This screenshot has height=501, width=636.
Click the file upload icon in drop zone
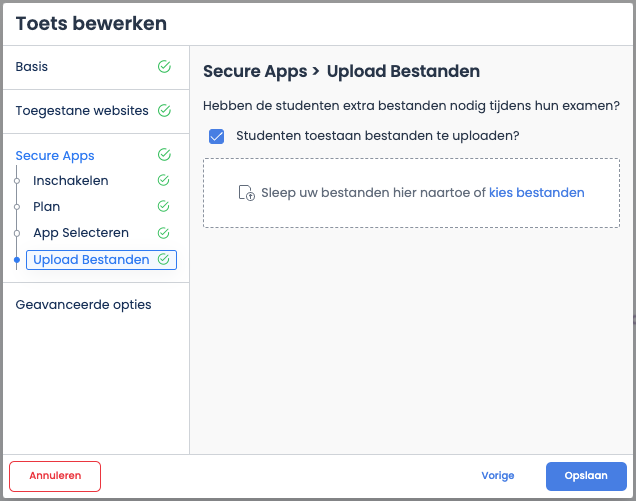(247, 193)
